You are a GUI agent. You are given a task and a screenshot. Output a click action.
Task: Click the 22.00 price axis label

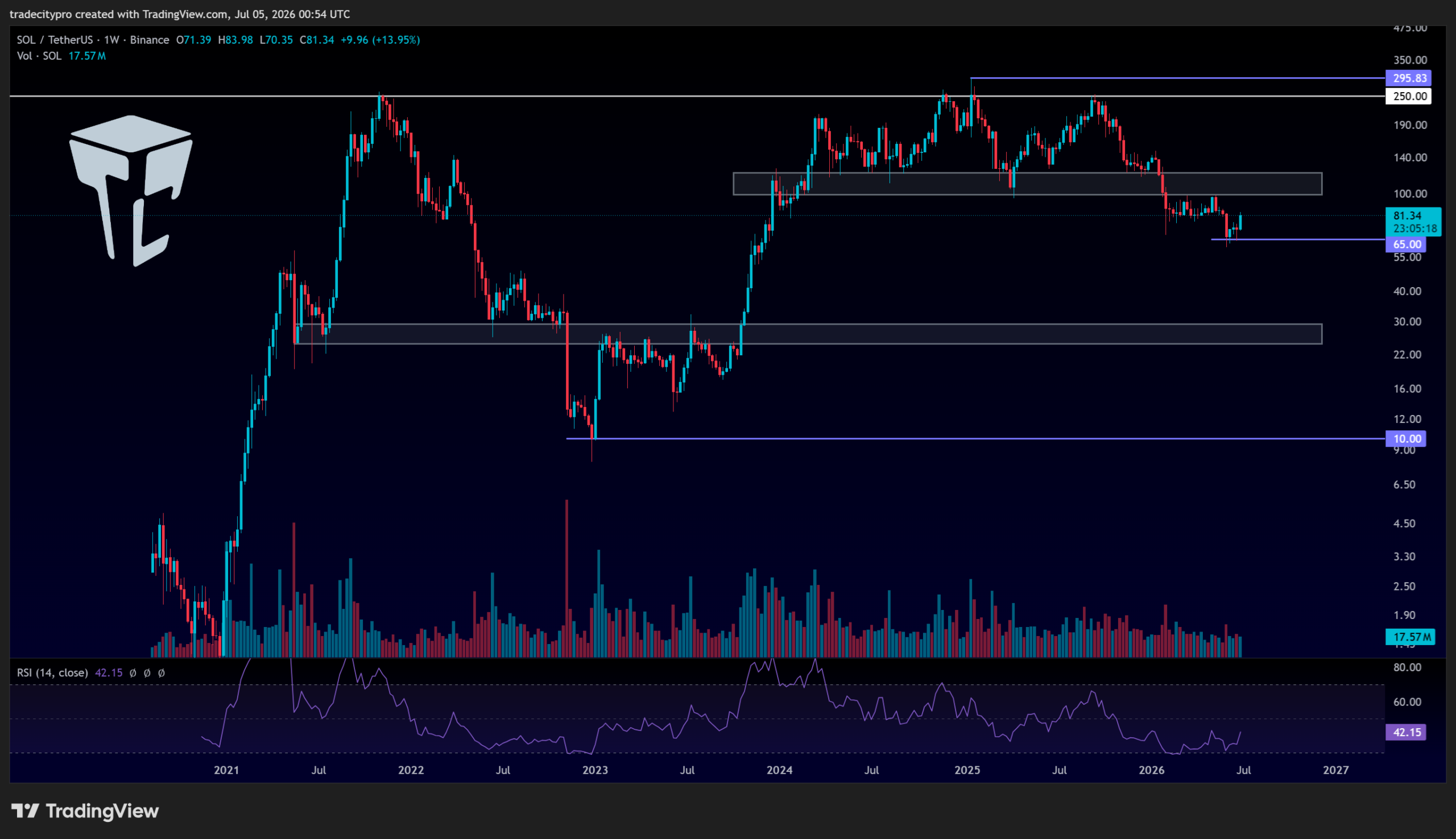click(x=1407, y=354)
